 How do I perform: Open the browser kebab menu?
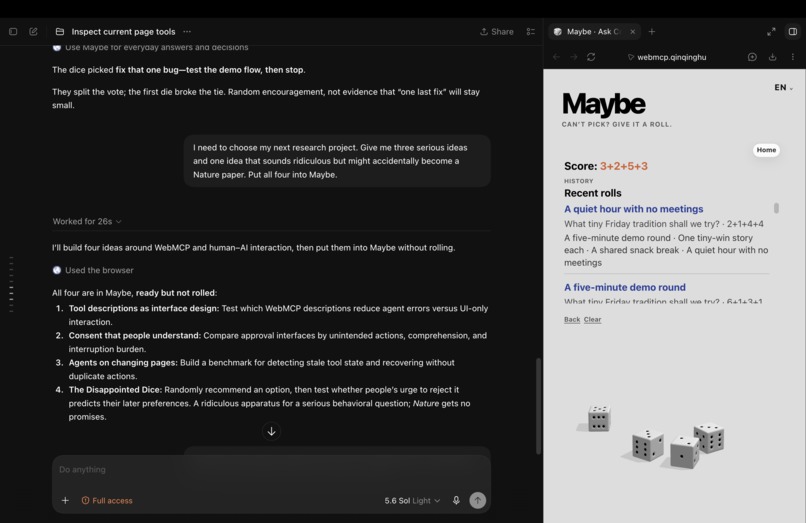click(793, 57)
